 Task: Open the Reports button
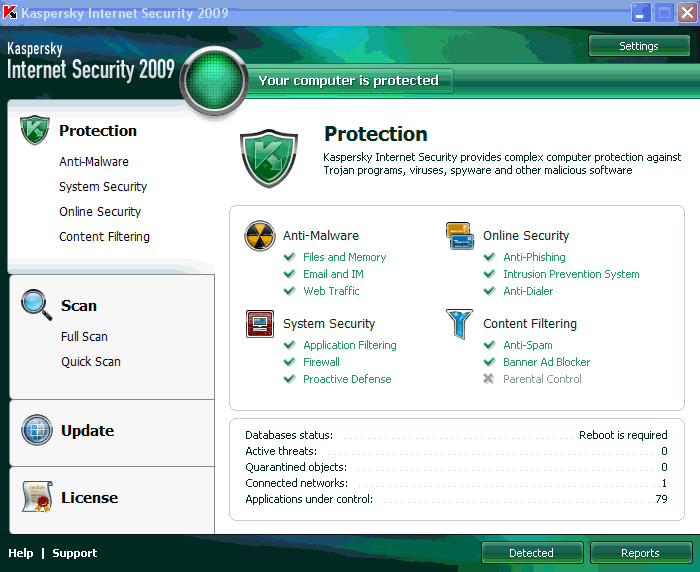641,553
